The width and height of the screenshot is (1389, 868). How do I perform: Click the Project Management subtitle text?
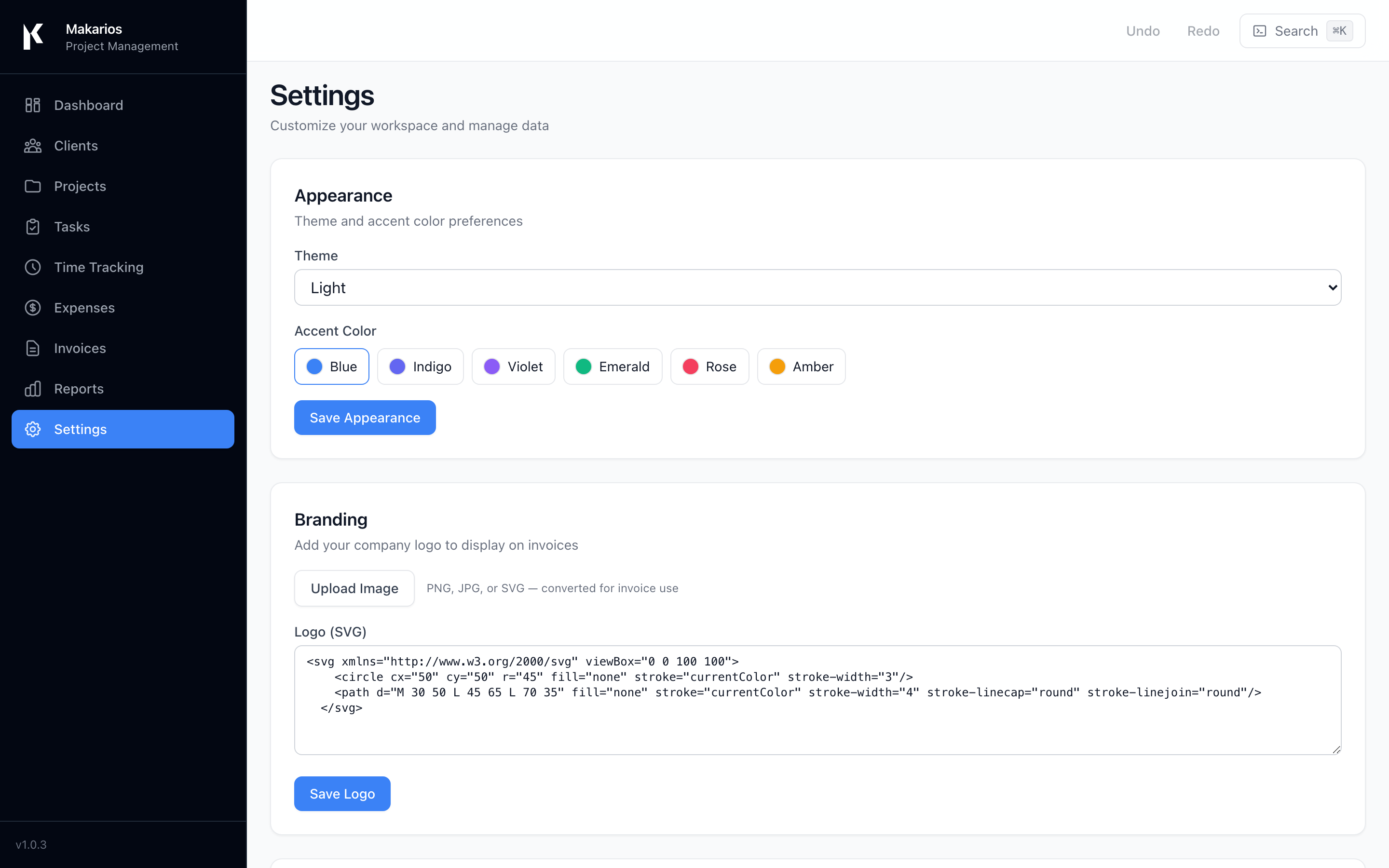[x=122, y=46]
